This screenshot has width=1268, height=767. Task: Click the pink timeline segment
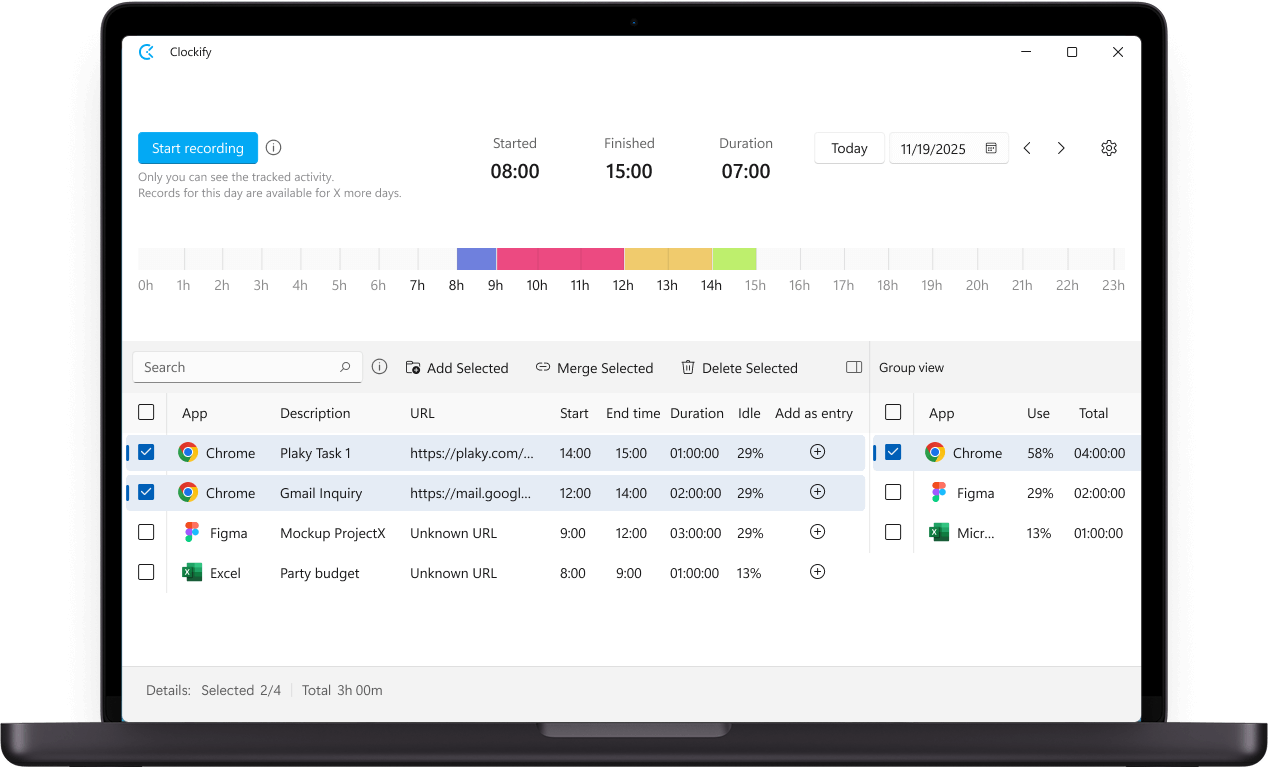[x=560, y=259]
